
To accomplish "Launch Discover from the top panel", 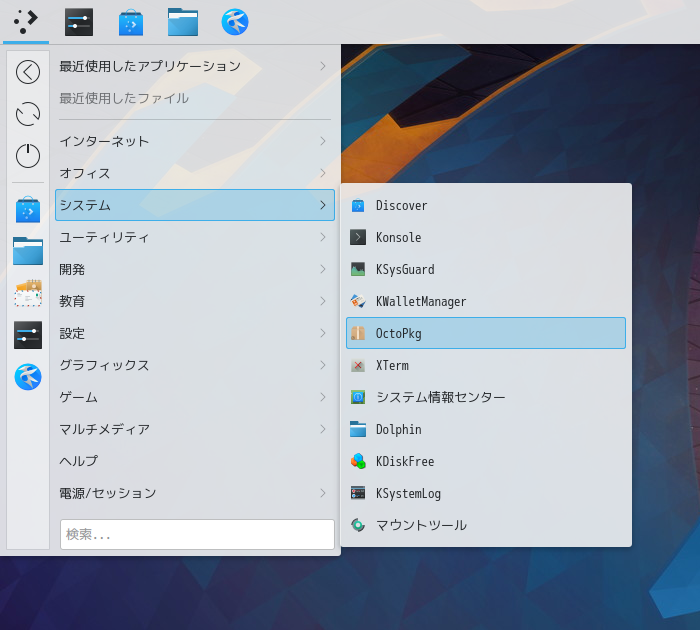I will pyautogui.click(x=131, y=22).
